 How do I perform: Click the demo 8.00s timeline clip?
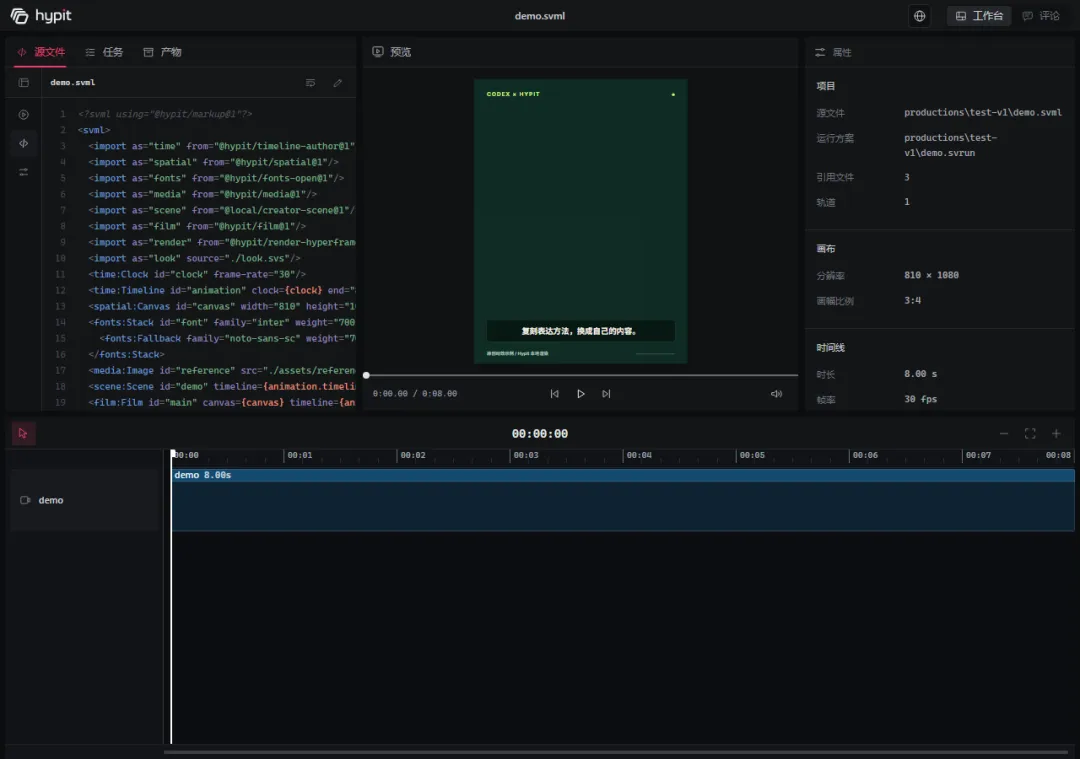click(x=623, y=500)
